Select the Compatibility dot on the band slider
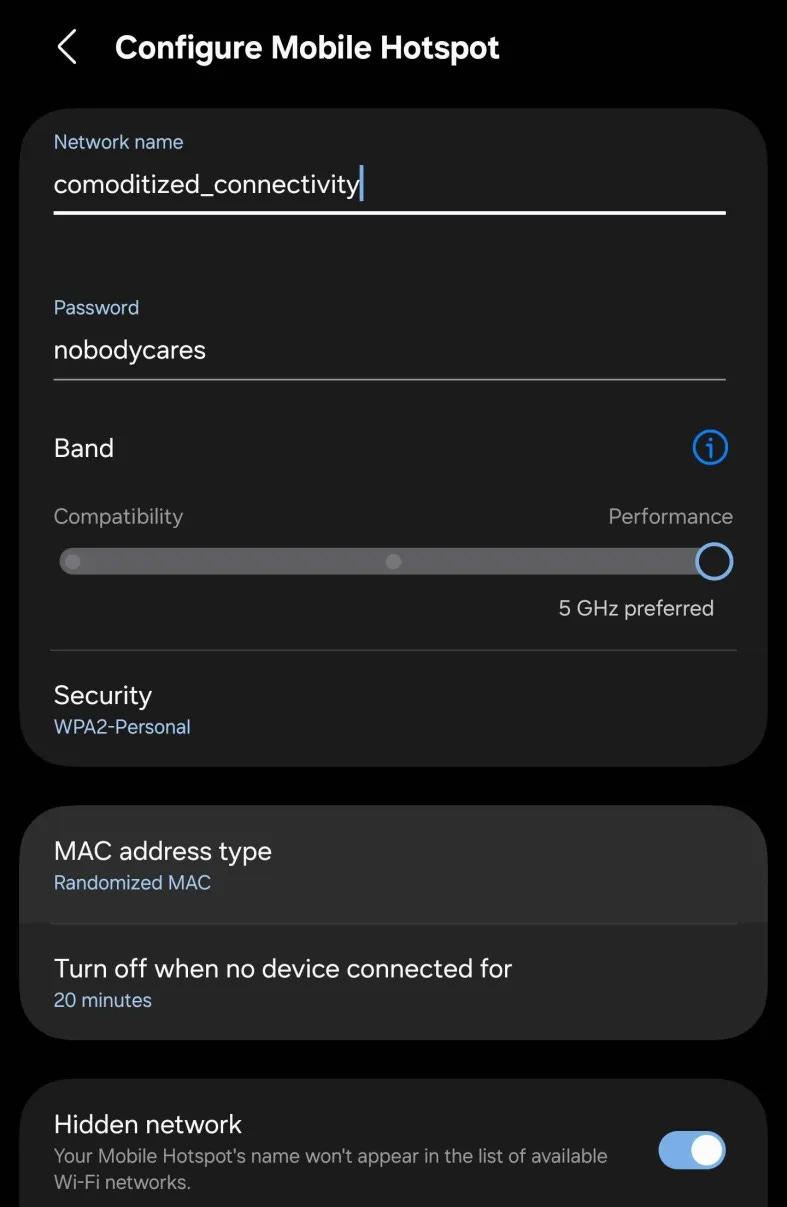Screen dimensions: 787x1207 coord(72,562)
